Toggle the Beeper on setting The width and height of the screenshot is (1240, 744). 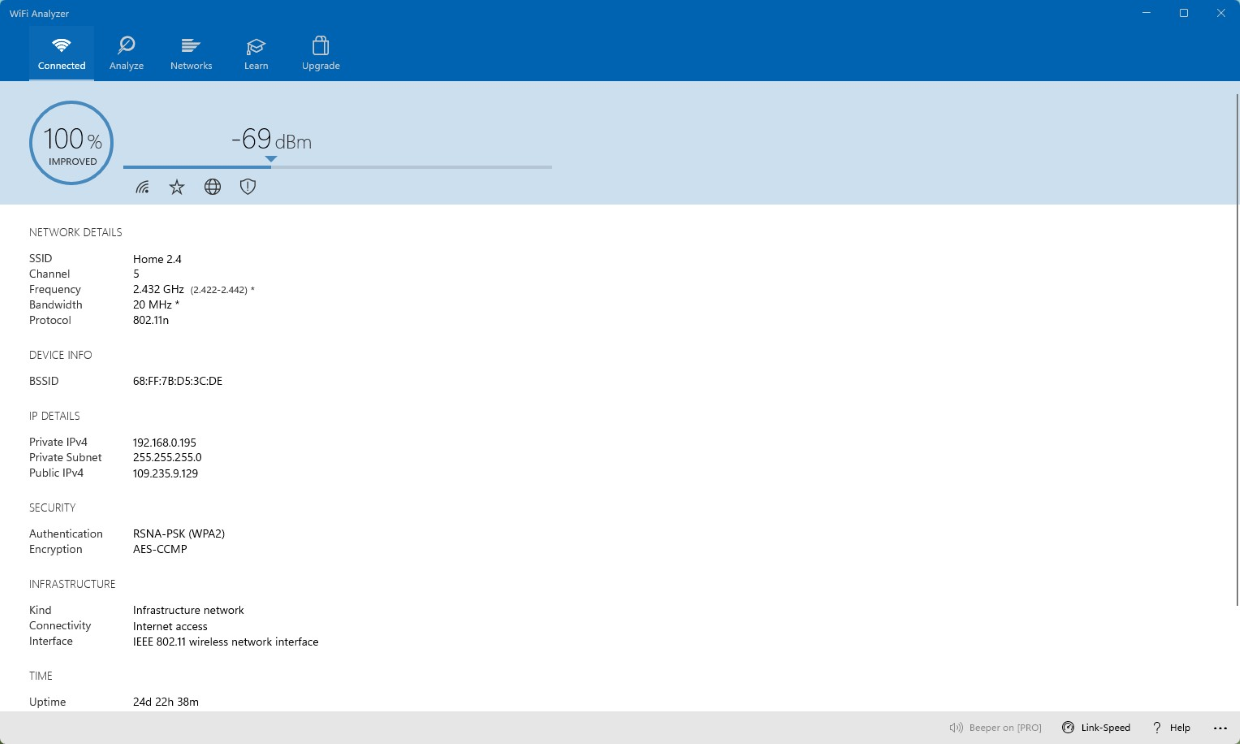(x=995, y=727)
